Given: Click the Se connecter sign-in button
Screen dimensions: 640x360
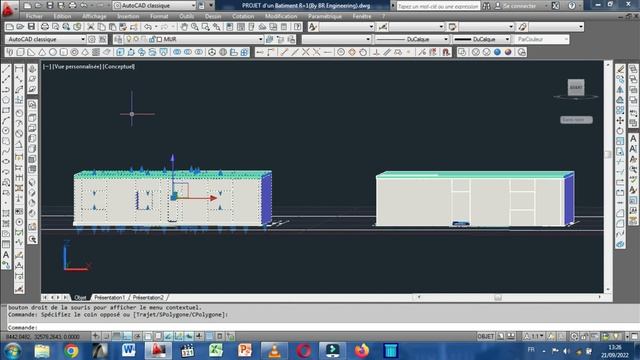Looking at the screenshot, I should pyautogui.click(x=516, y=6).
